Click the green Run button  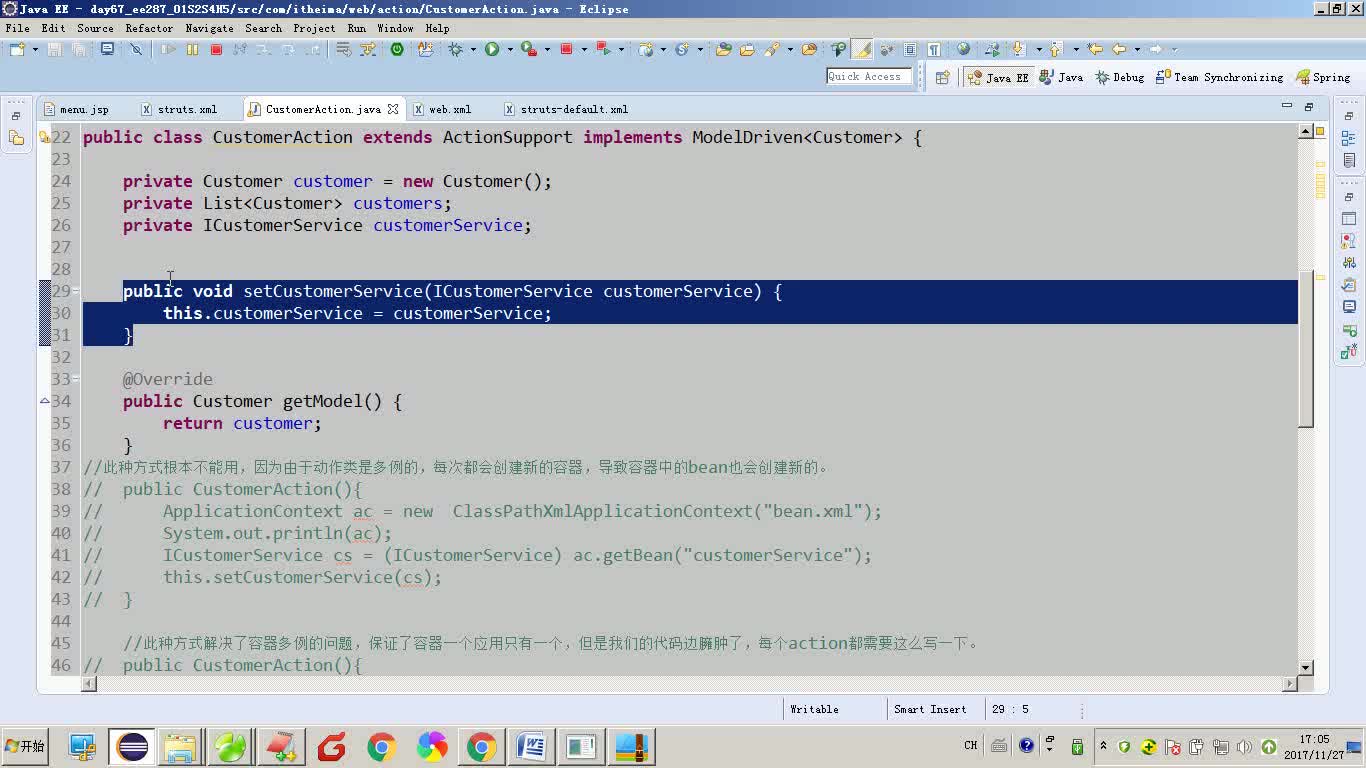click(x=491, y=49)
